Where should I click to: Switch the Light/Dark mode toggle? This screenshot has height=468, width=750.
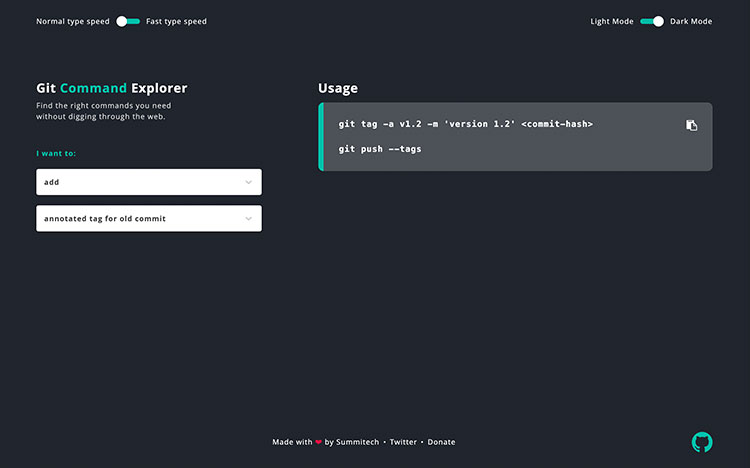click(652, 21)
